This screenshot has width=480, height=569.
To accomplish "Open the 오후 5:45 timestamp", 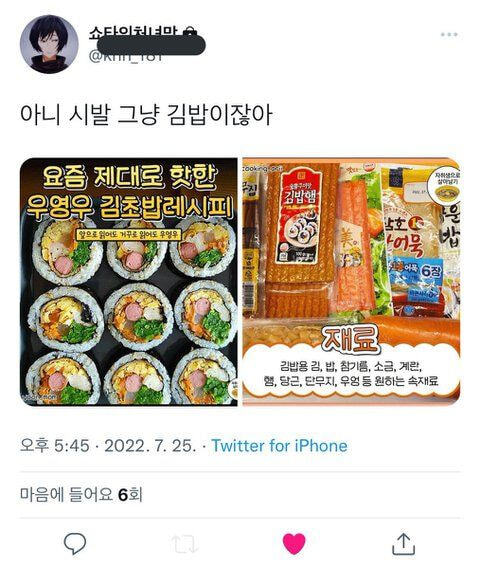I will [x=55, y=446].
